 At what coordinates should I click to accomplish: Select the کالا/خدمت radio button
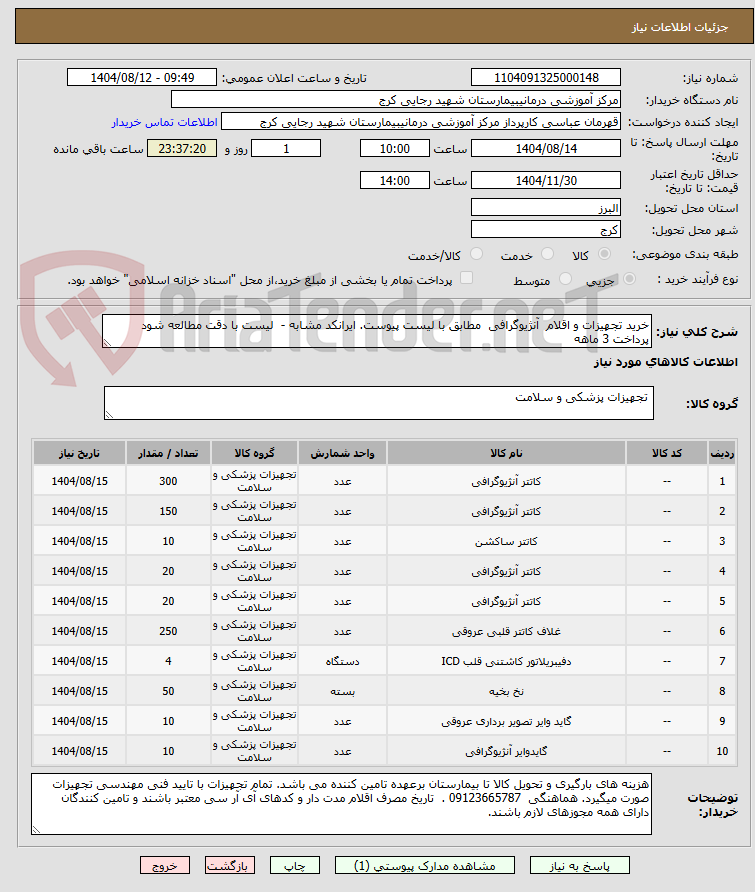(x=476, y=254)
